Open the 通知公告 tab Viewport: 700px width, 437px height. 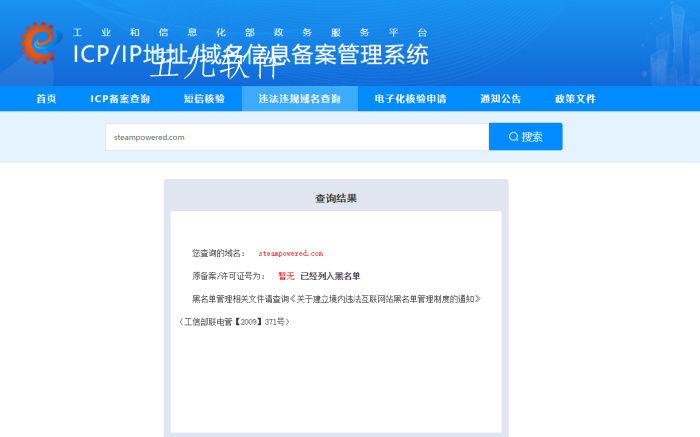[x=500, y=99]
